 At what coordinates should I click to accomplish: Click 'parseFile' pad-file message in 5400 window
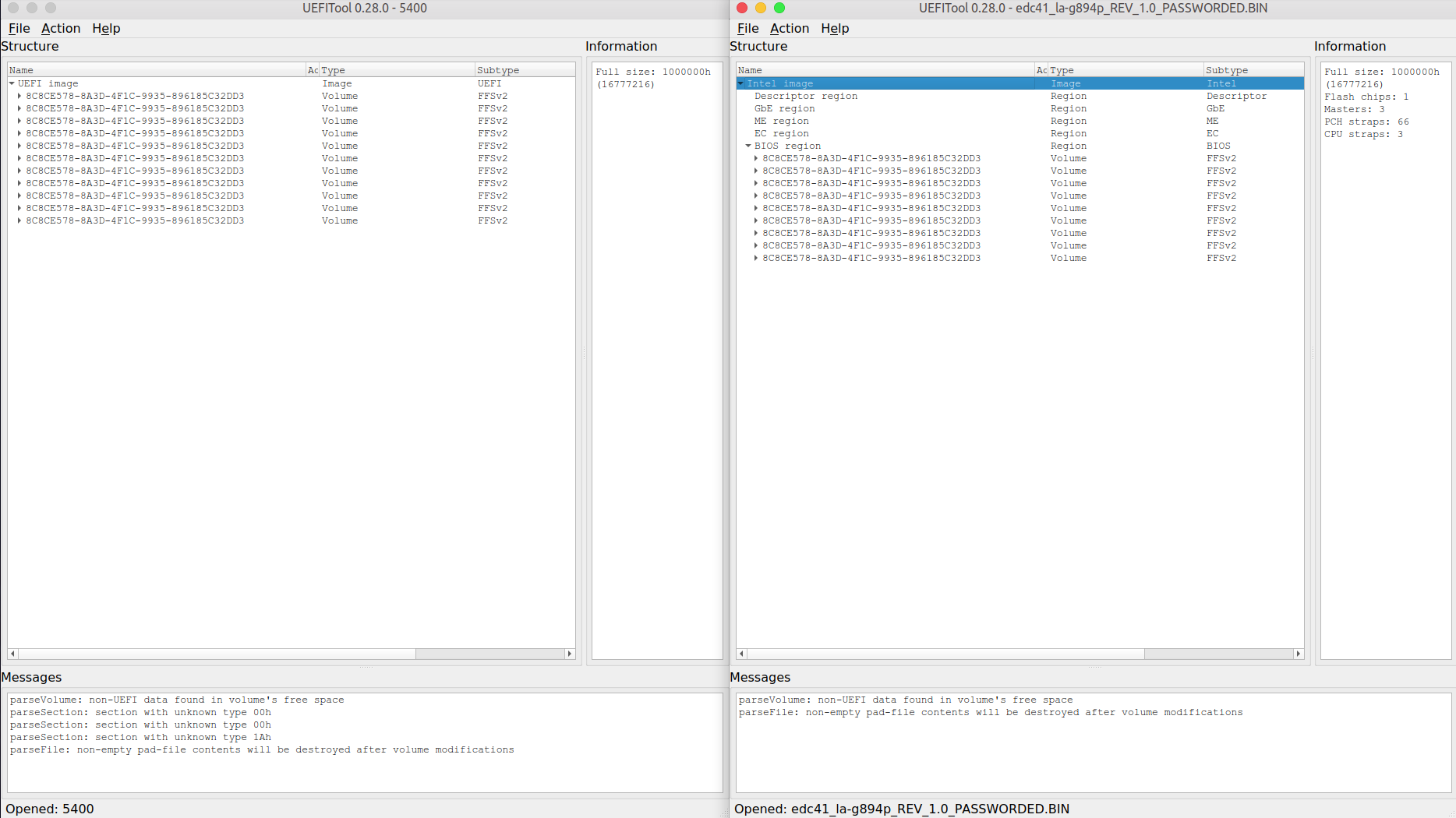click(262, 749)
